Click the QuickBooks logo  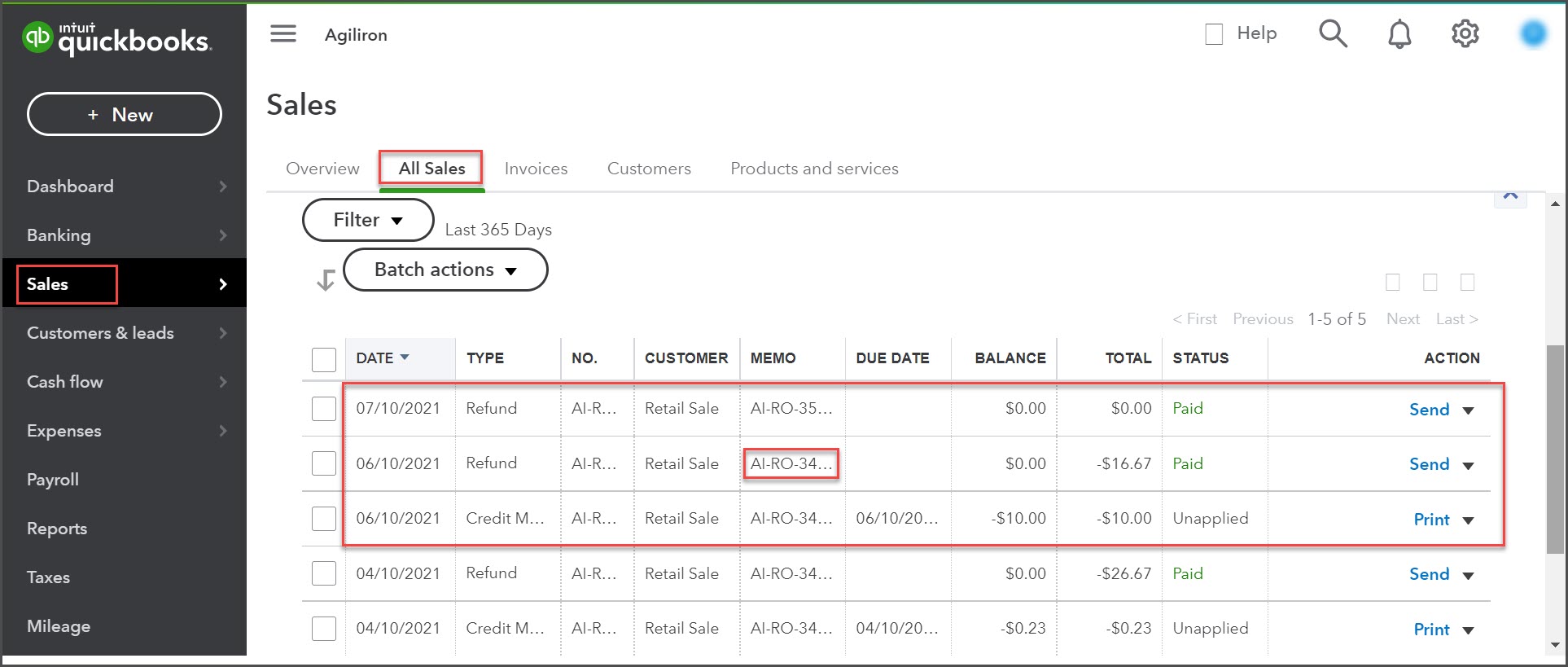[x=117, y=38]
